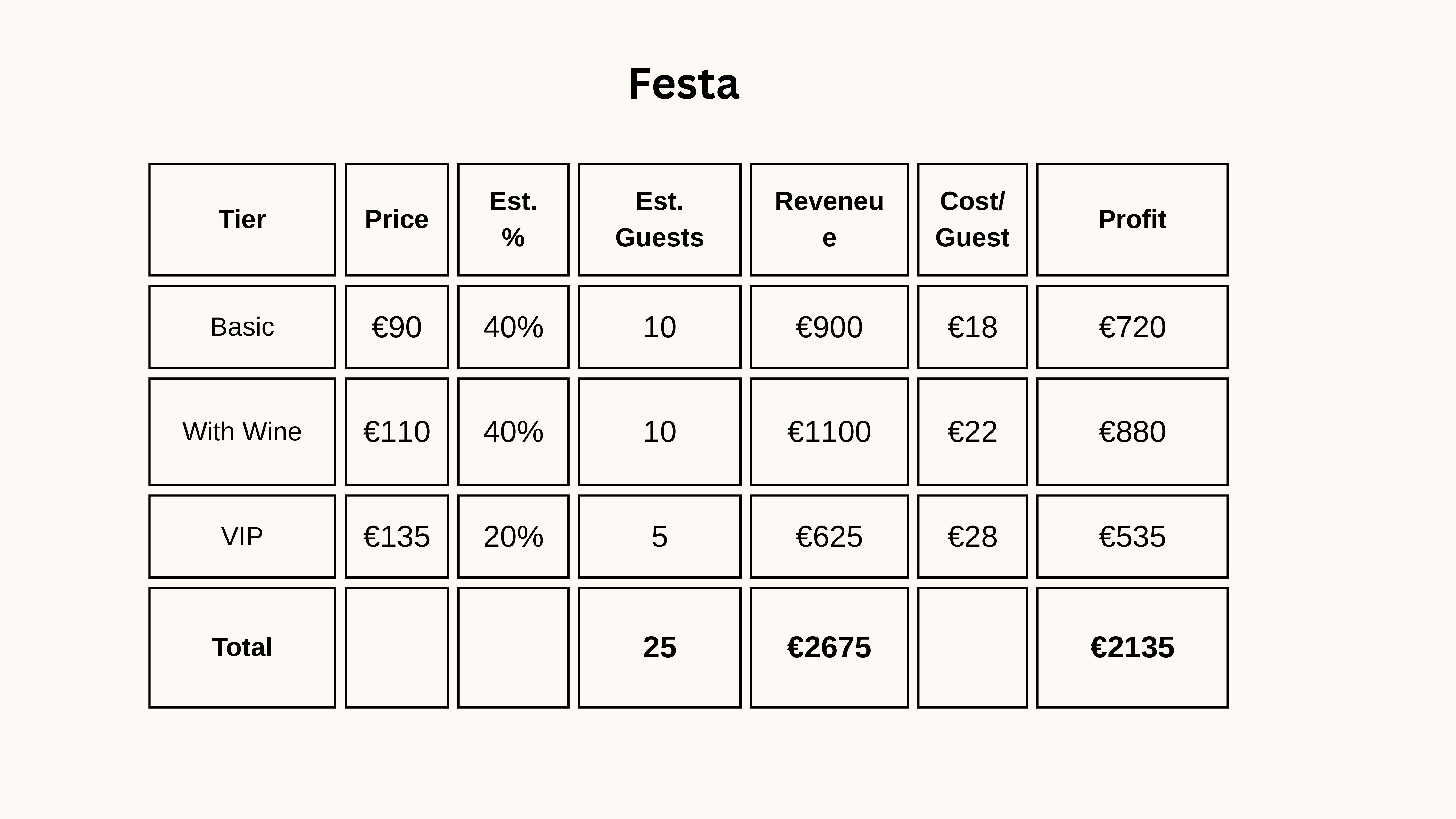Click the €625 VIP revenue cell
Screen dimensions: 1456x819
tap(829, 536)
